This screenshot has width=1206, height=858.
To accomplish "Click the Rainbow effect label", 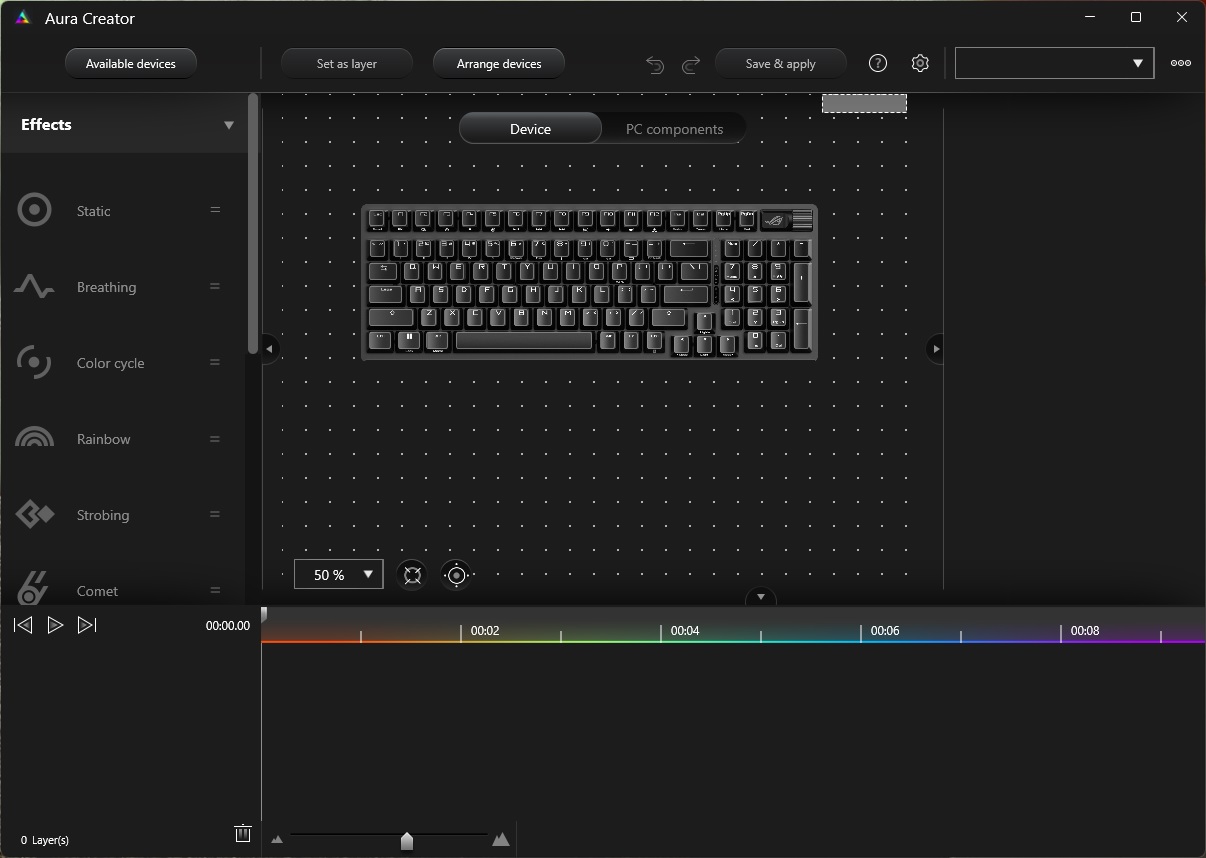I will (103, 439).
